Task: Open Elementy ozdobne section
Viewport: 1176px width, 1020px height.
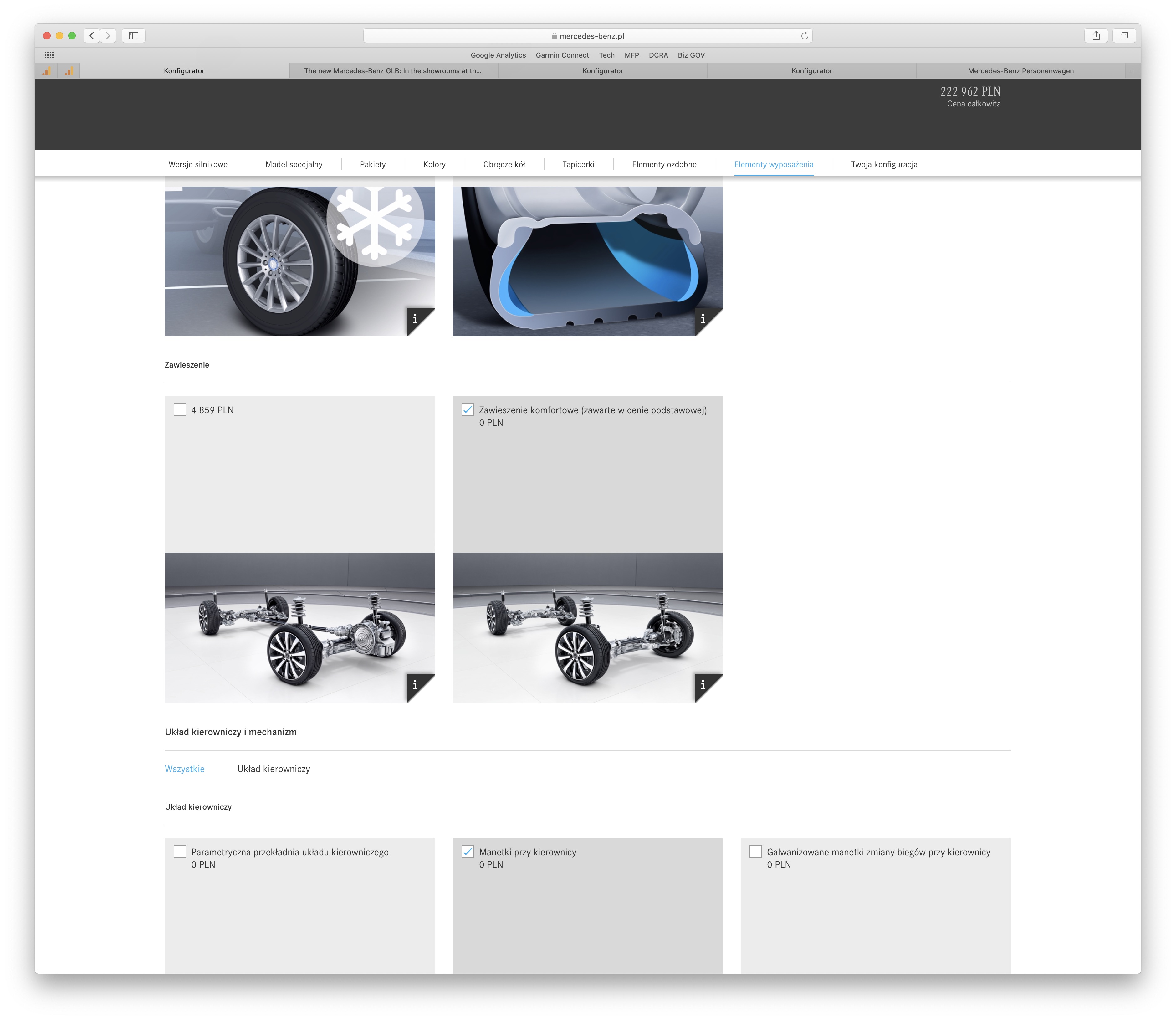Action: pyautogui.click(x=664, y=164)
